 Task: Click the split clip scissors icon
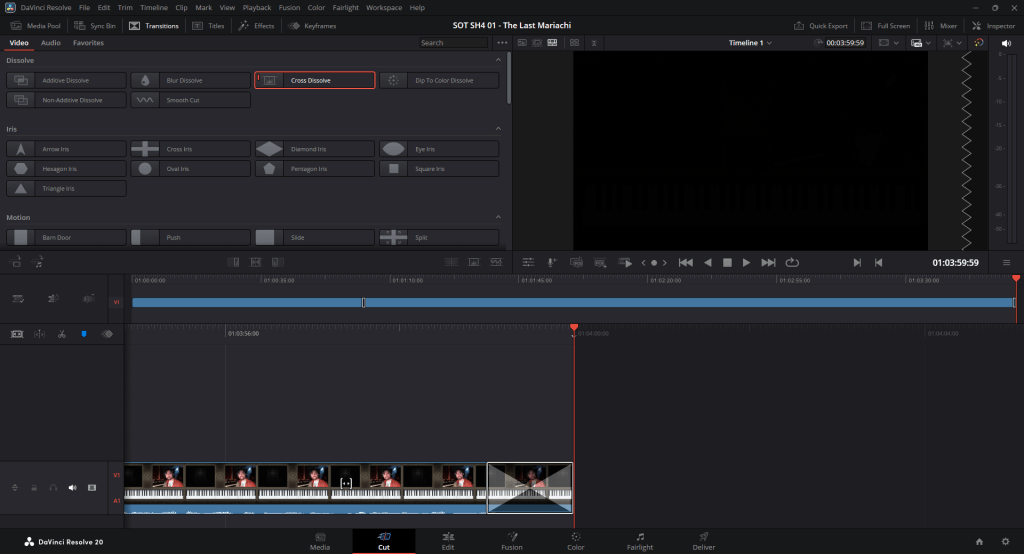pyautogui.click(x=62, y=334)
